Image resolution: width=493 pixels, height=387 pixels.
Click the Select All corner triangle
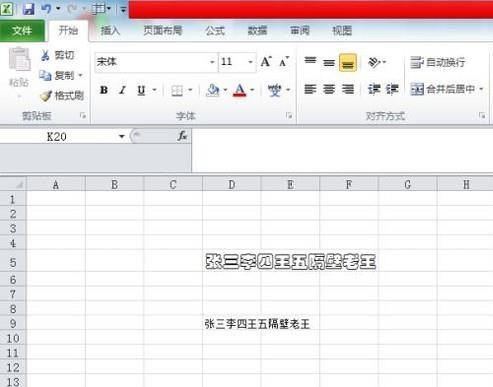click(20, 184)
